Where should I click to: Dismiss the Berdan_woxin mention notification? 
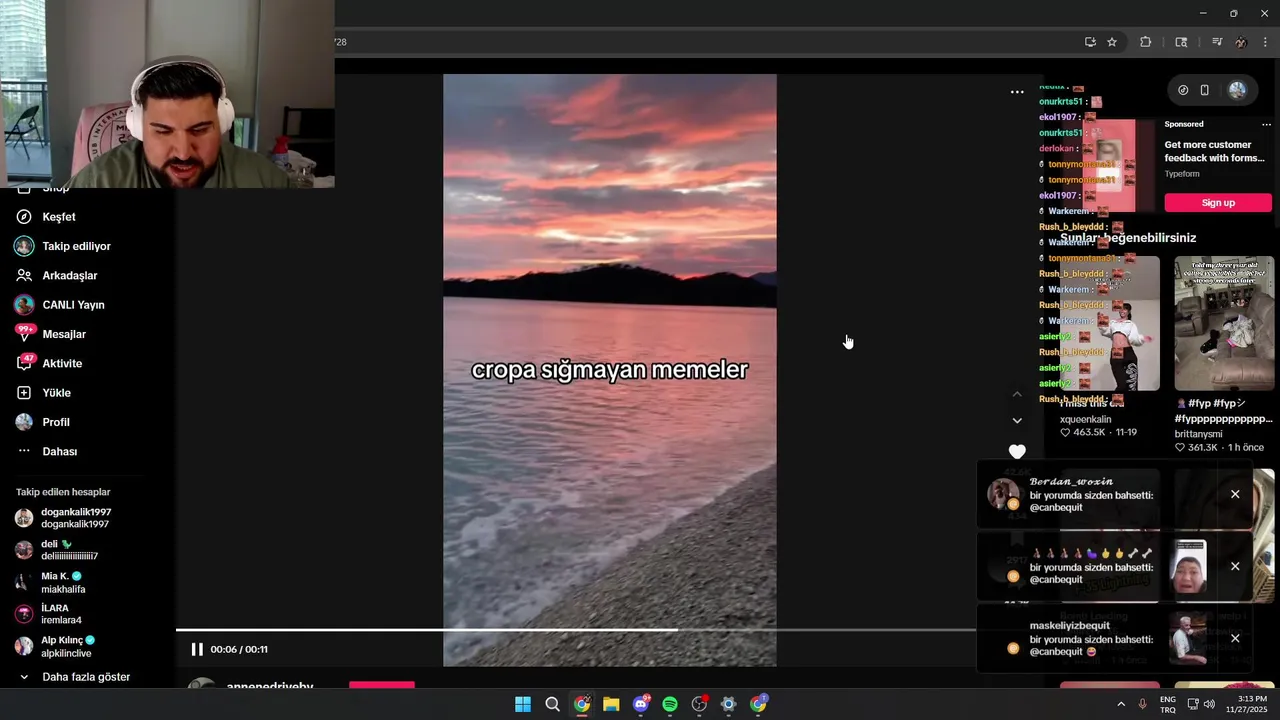[x=1235, y=494]
